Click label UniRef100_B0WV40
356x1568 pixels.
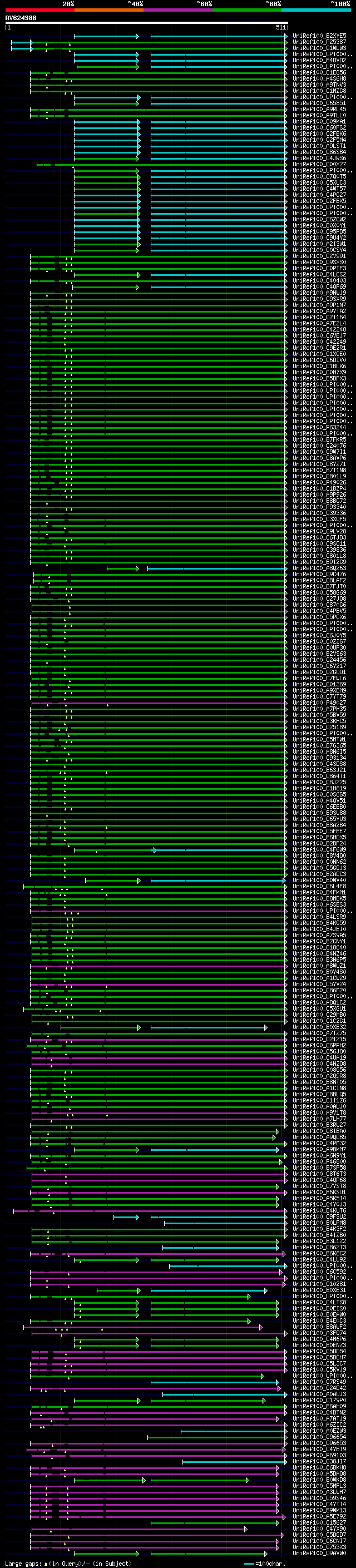pyautogui.click(x=319, y=881)
